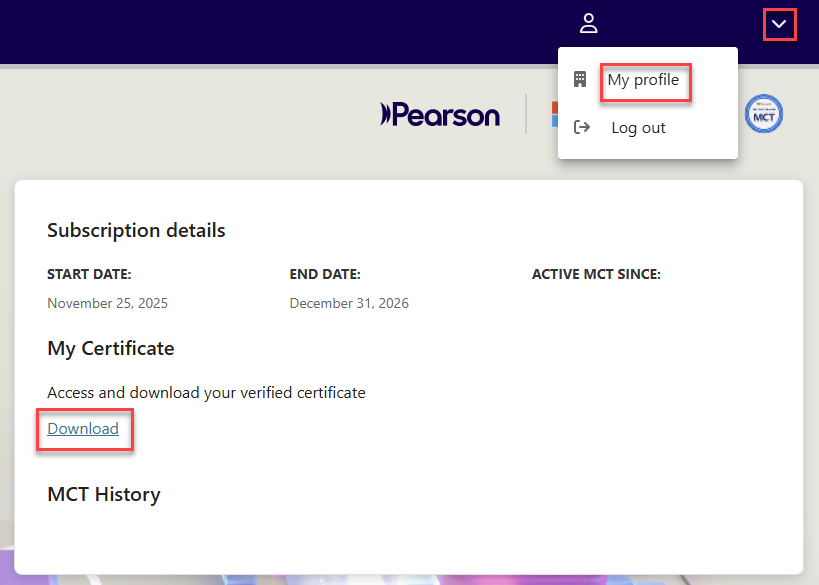This screenshot has width=819, height=585.
Task: Click the Subscription details heading
Action: [x=136, y=231]
